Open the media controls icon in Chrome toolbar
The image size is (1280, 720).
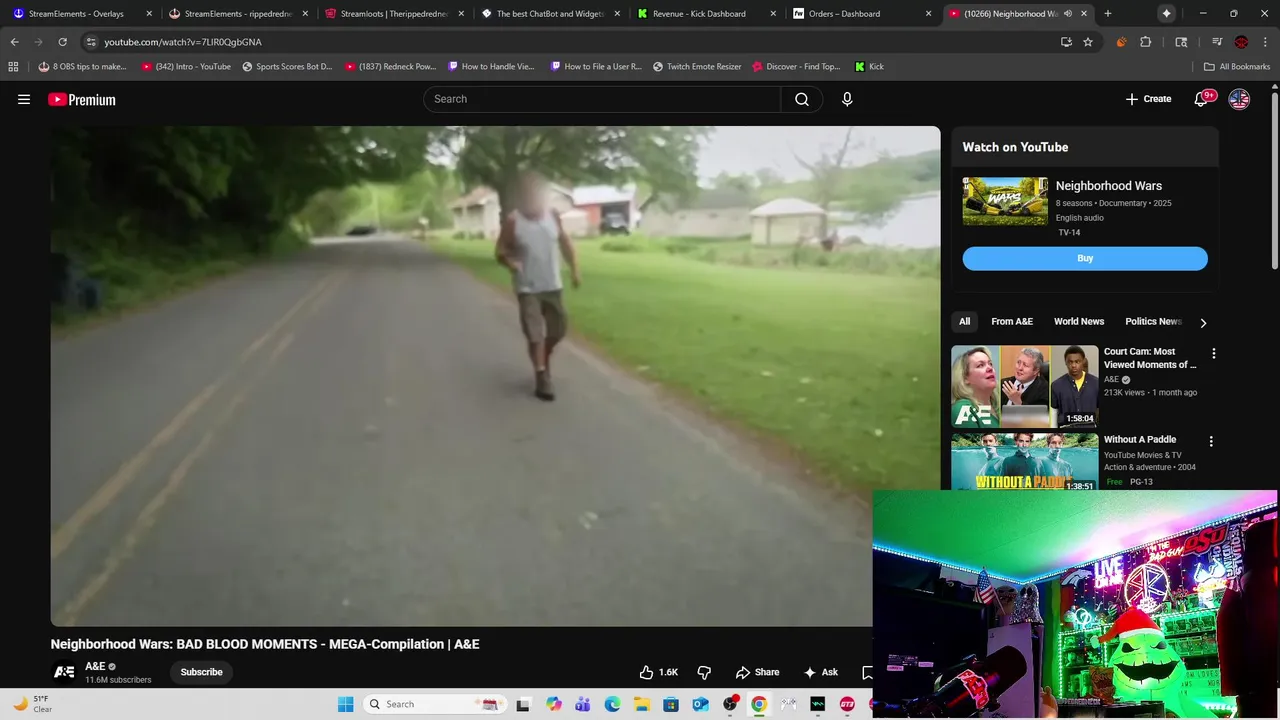1217,42
